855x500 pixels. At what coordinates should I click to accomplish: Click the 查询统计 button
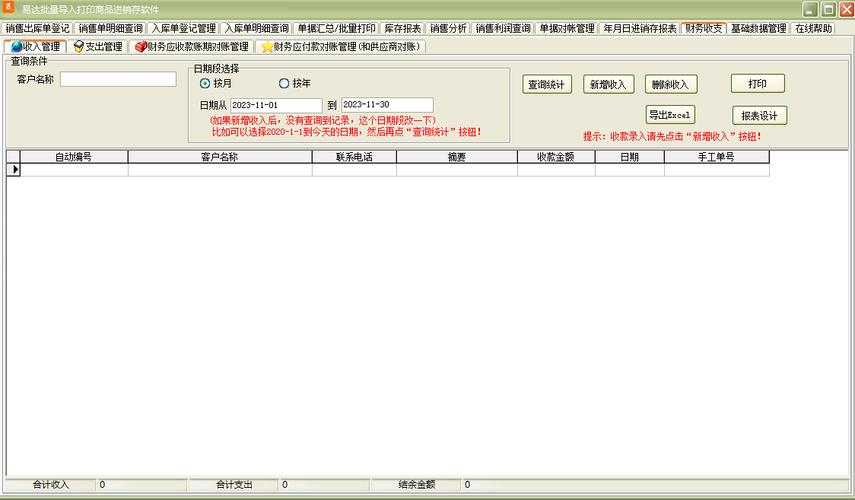(x=547, y=85)
